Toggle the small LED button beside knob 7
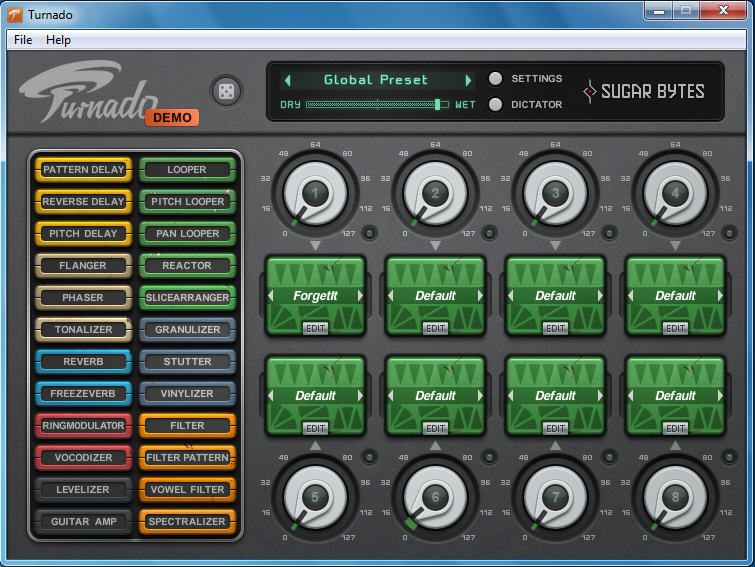 pos(609,457)
